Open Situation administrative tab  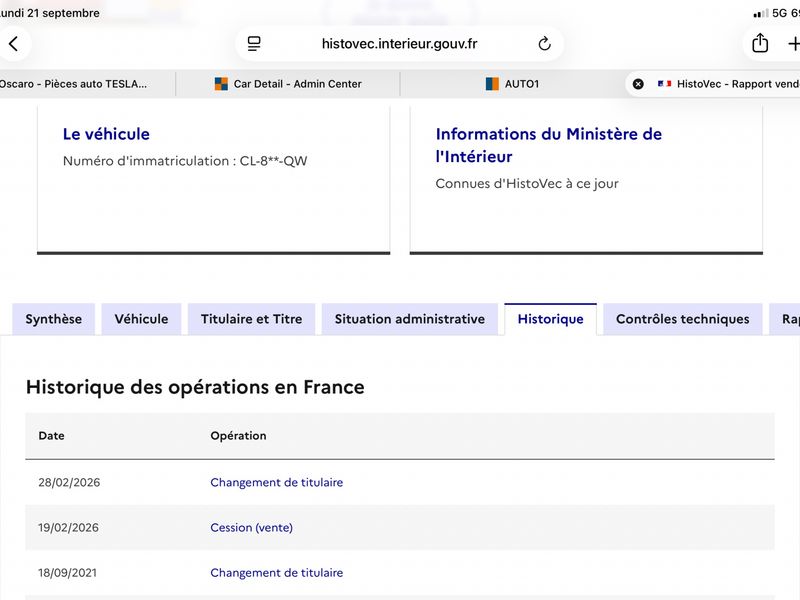coord(410,319)
